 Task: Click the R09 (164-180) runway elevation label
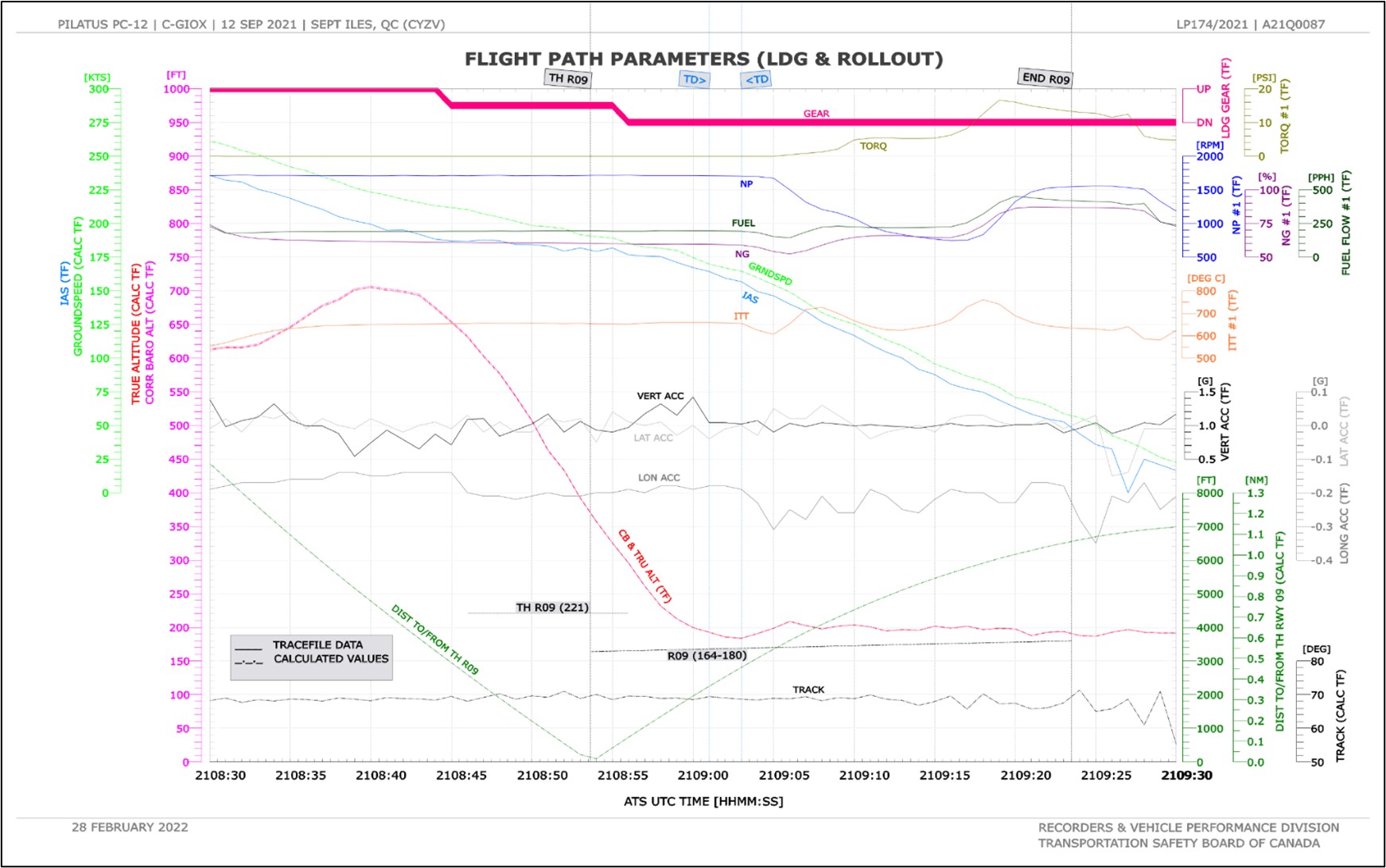coord(707,656)
